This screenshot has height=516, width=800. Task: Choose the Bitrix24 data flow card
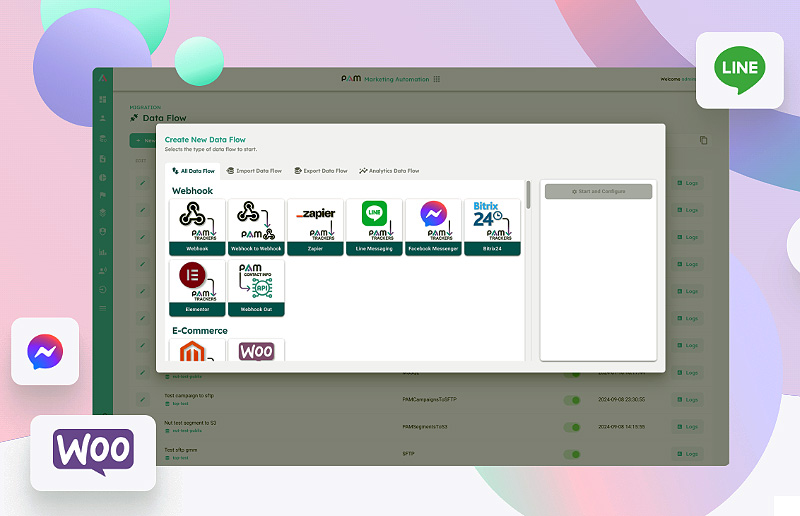tap(492, 227)
